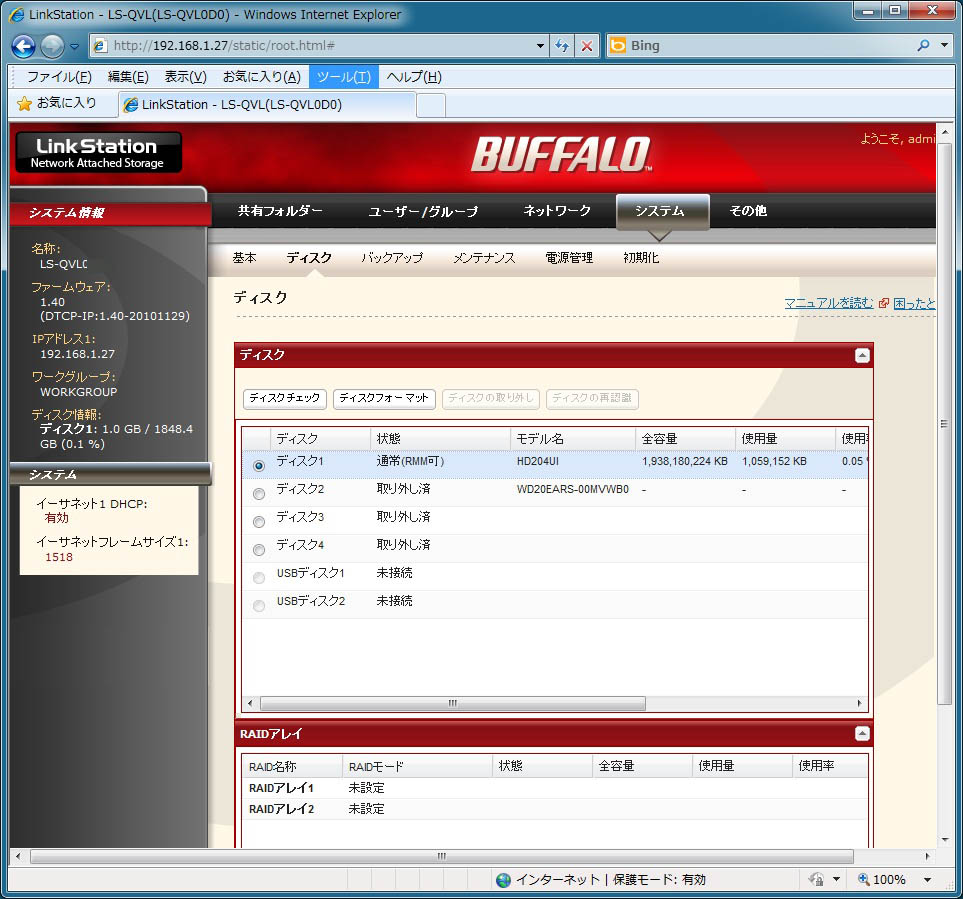Open the ファイル(F) menu
Image resolution: width=963 pixels, height=899 pixels.
click(x=59, y=77)
